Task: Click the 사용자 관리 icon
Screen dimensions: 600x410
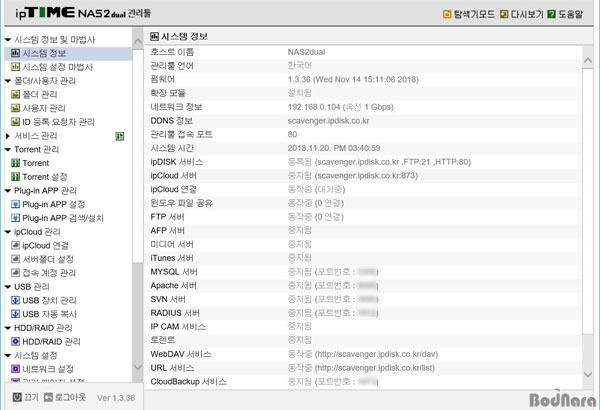Action: pyautogui.click(x=15, y=108)
